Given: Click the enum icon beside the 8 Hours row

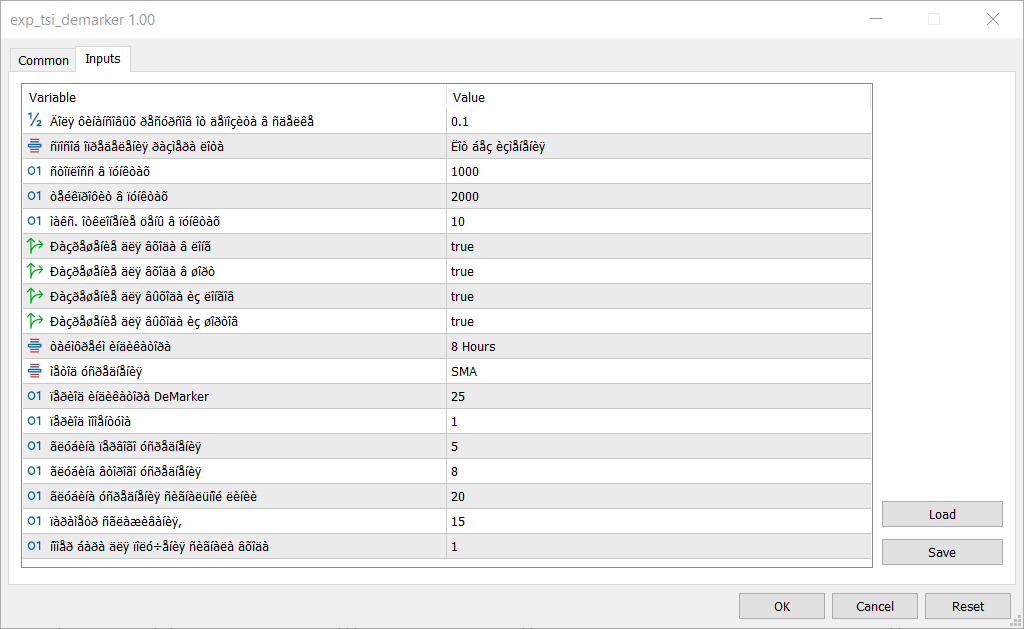Looking at the screenshot, I should 35,346.
